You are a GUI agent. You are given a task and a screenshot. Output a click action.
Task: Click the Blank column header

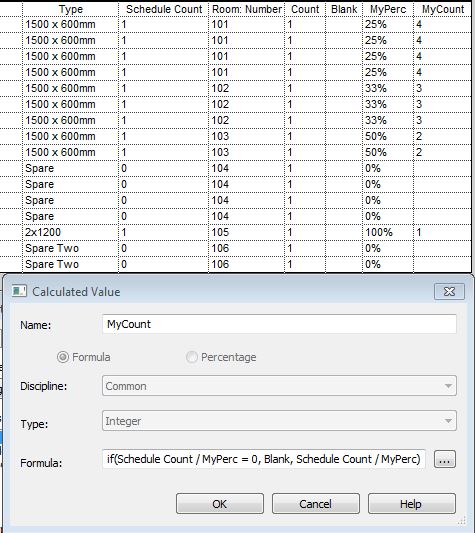[x=344, y=9]
